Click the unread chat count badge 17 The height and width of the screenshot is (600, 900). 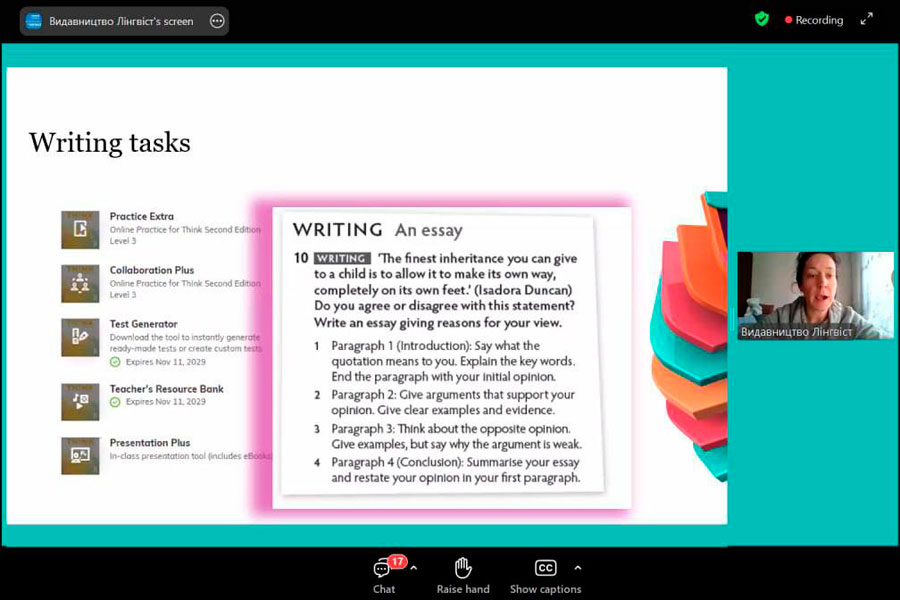[397, 561]
